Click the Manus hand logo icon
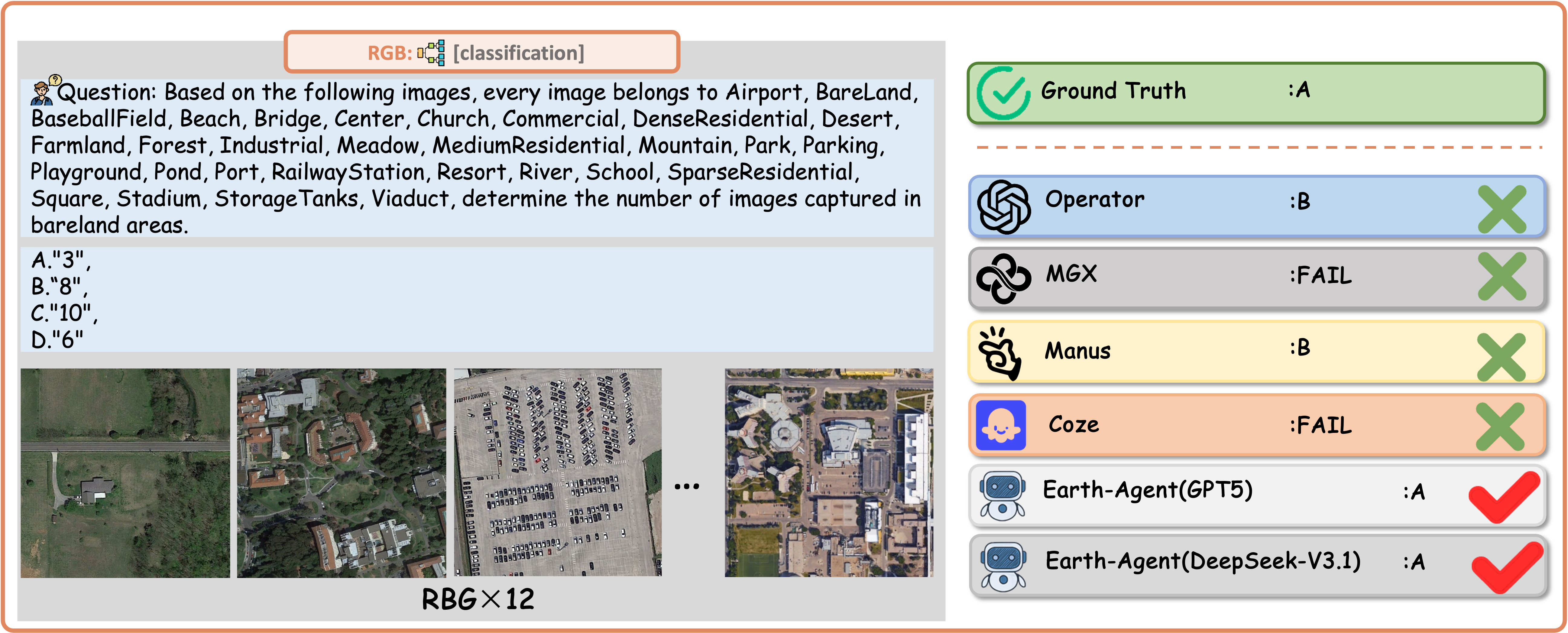Screen dimensions: 1568x633 point(999,353)
